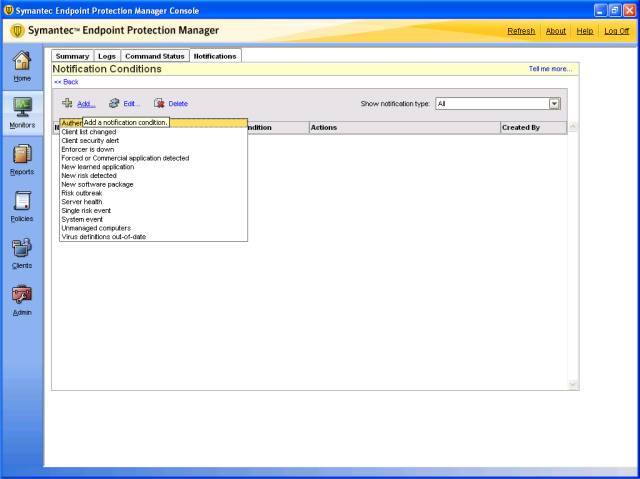Click the notification type combo box showing All
Screen dimensions: 640x479
[498, 104]
